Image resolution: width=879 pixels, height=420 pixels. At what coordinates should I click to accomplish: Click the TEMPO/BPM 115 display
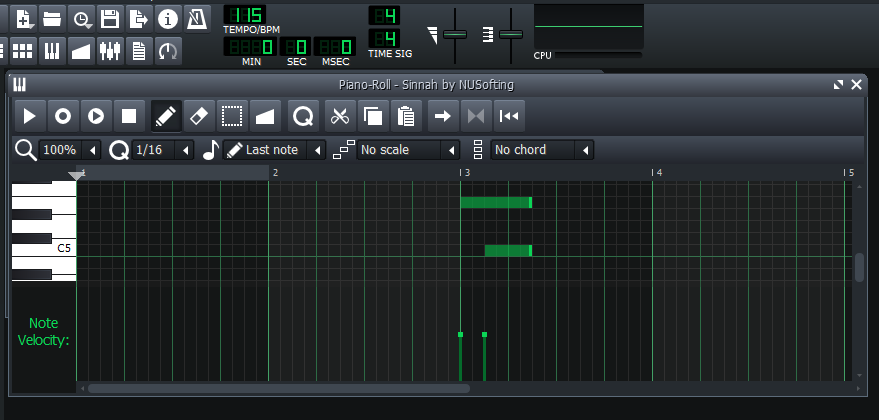point(245,15)
